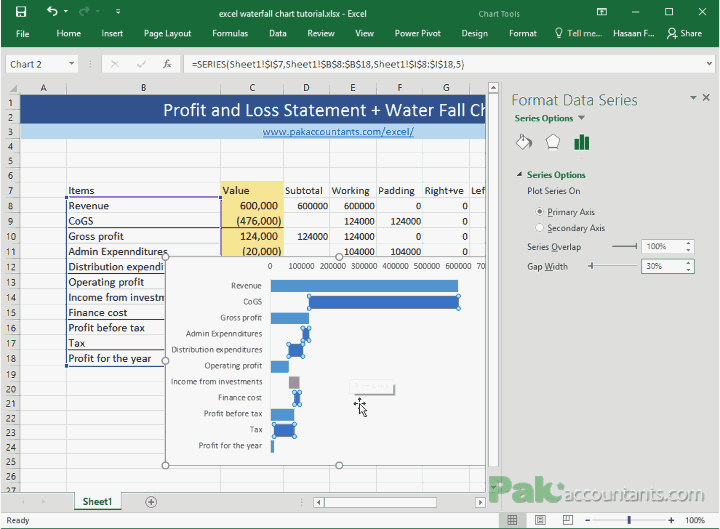720x529 pixels.
Task: Click the Select All corner triangle
Action: coord(13,88)
